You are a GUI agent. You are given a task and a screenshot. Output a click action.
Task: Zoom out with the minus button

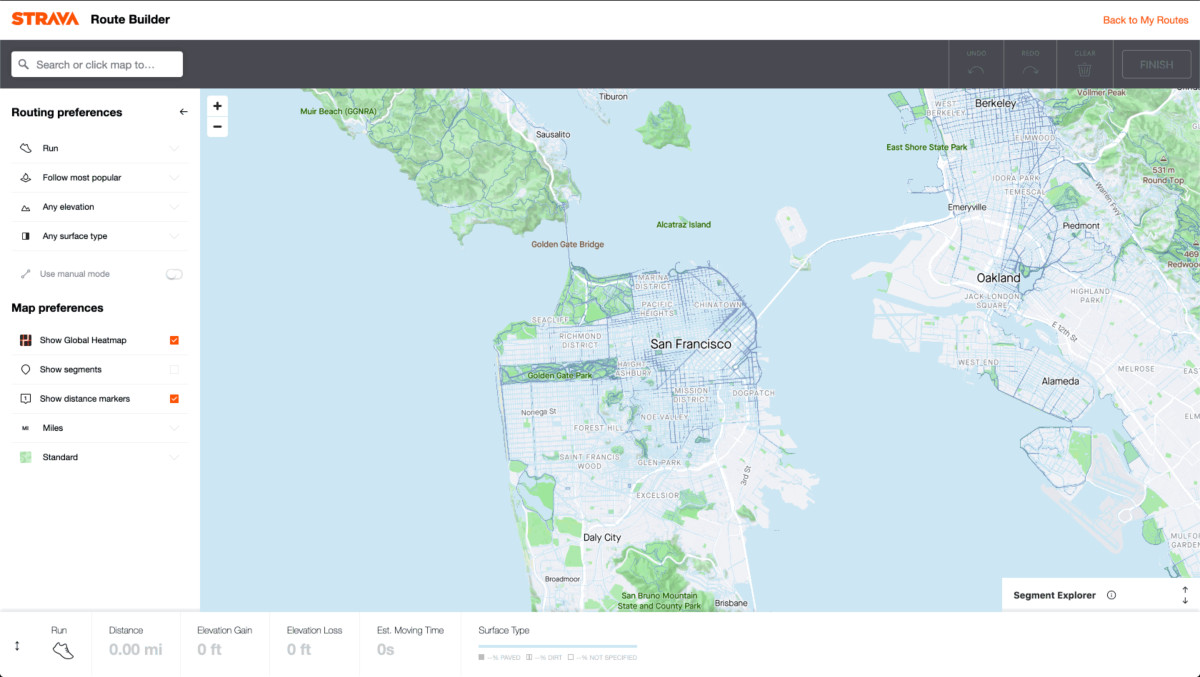click(217, 127)
